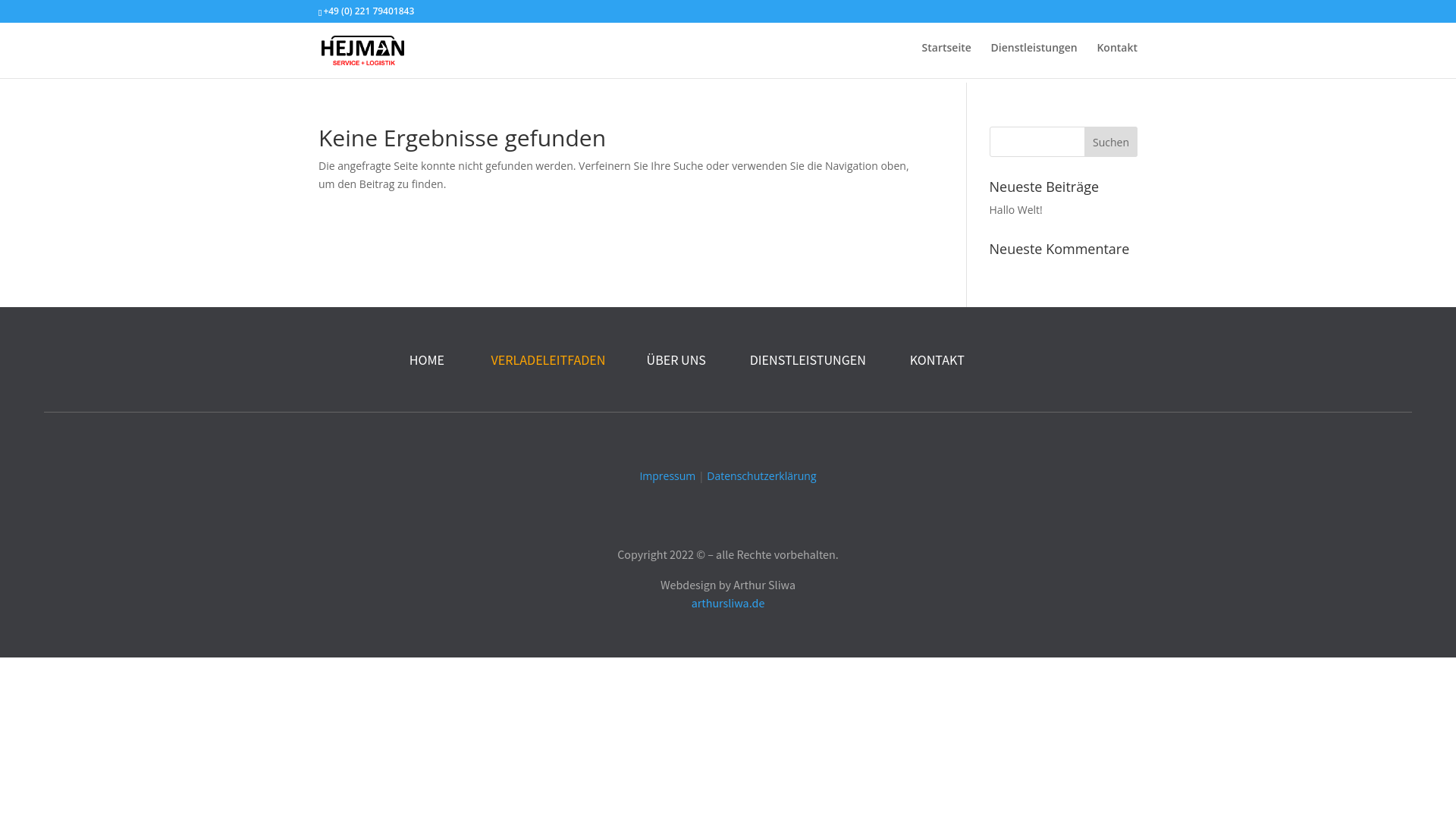Open DIENSTLEISTUNGEN in the footer menu

pyautogui.click(x=808, y=360)
